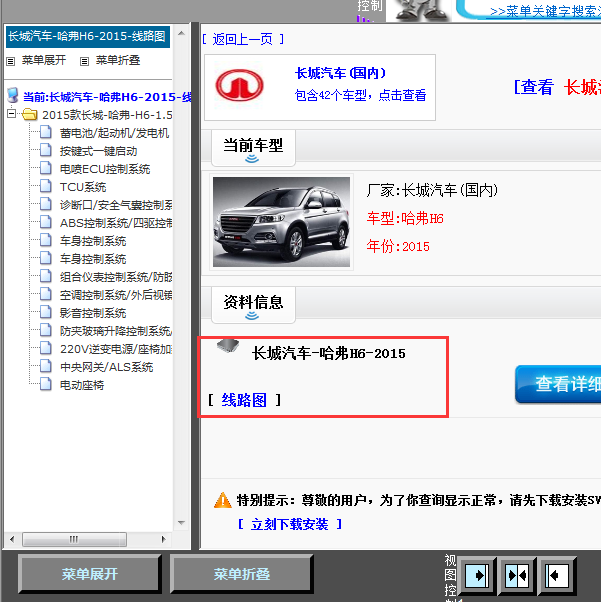Click the sidebar 菜单展开 text link
This screenshot has height=602, width=601.
44,60
